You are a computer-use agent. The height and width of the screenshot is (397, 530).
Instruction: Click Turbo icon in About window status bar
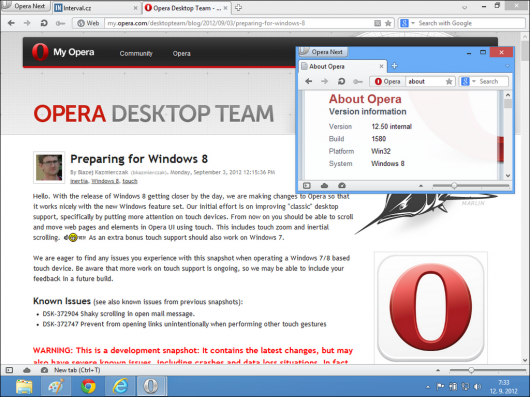[x=342, y=185]
